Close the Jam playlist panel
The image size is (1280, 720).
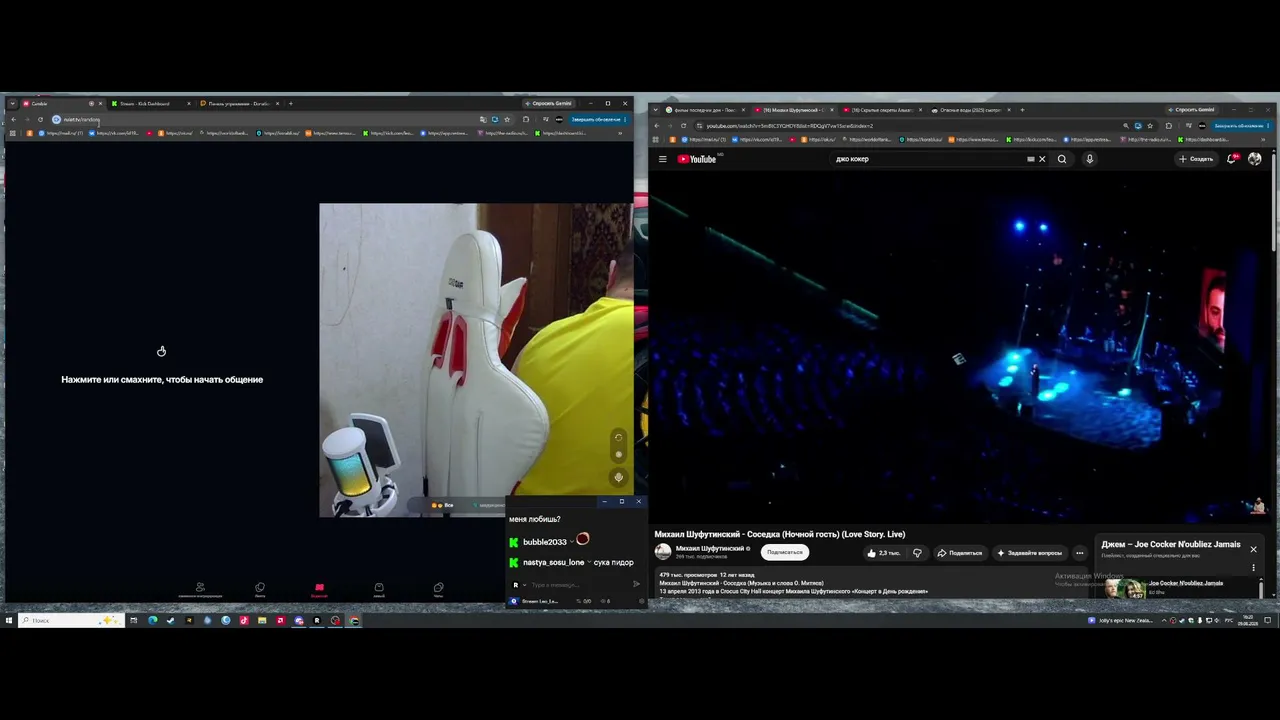(x=1253, y=549)
